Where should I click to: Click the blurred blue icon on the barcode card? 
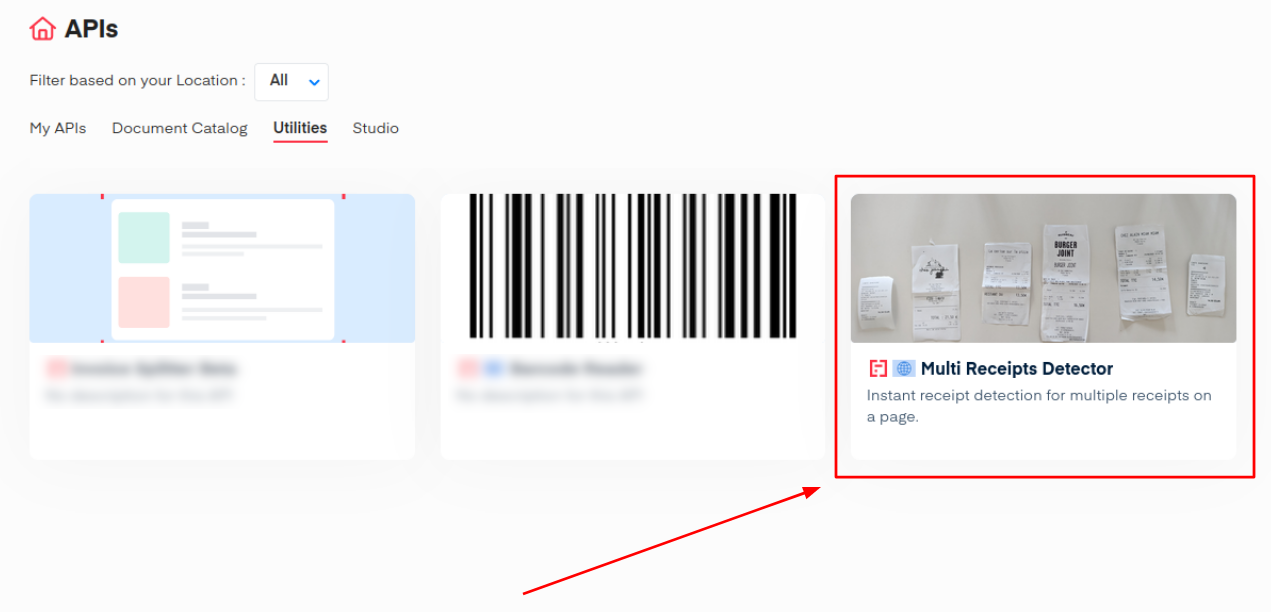tap(493, 369)
